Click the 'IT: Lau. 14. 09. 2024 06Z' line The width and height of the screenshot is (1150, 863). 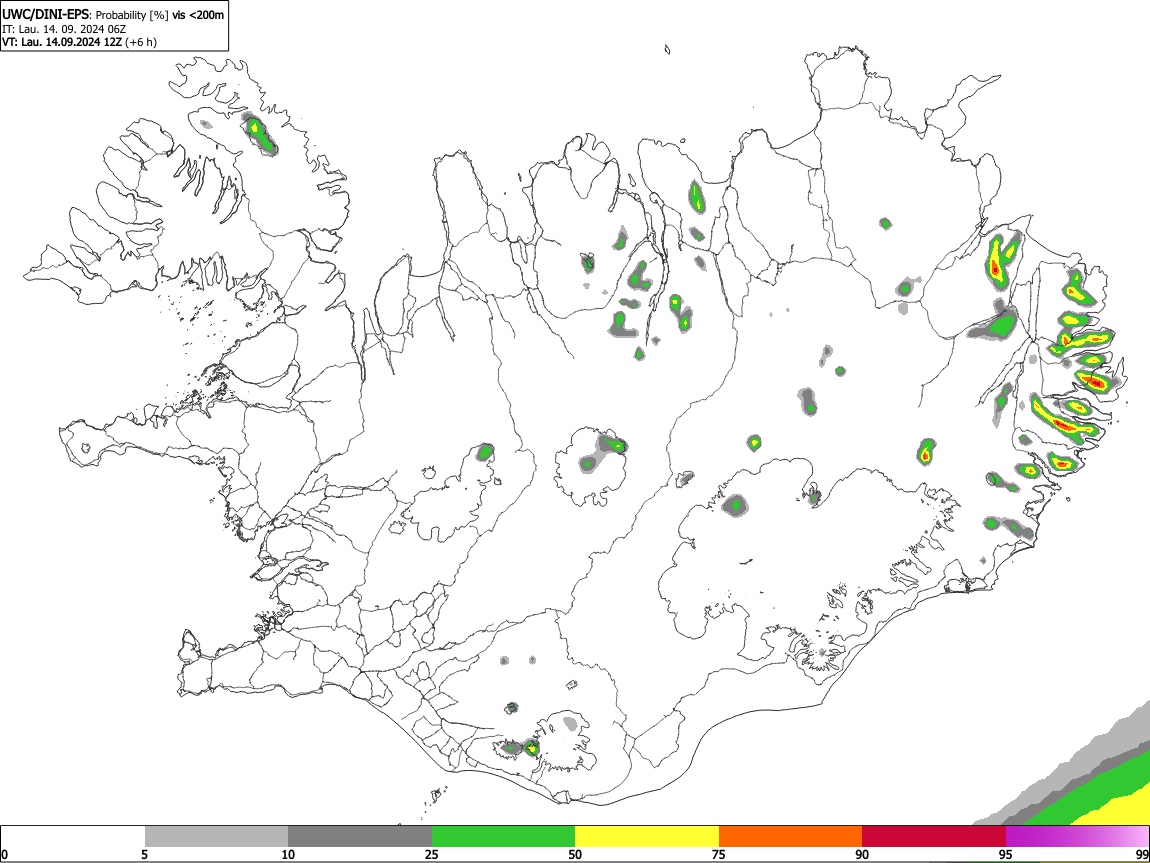coord(64,29)
